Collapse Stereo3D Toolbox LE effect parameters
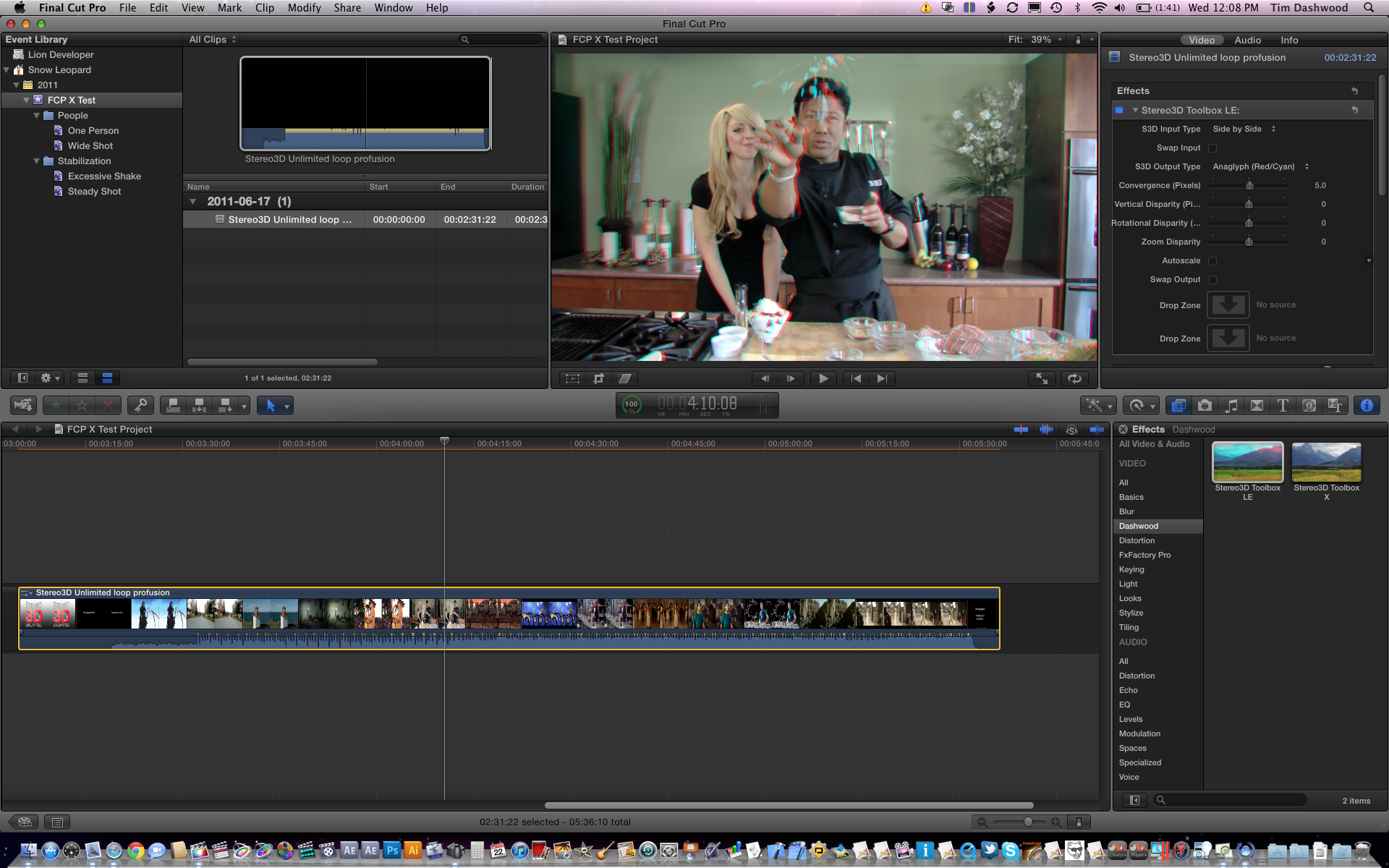The height and width of the screenshot is (868, 1389). coord(1135,110)
